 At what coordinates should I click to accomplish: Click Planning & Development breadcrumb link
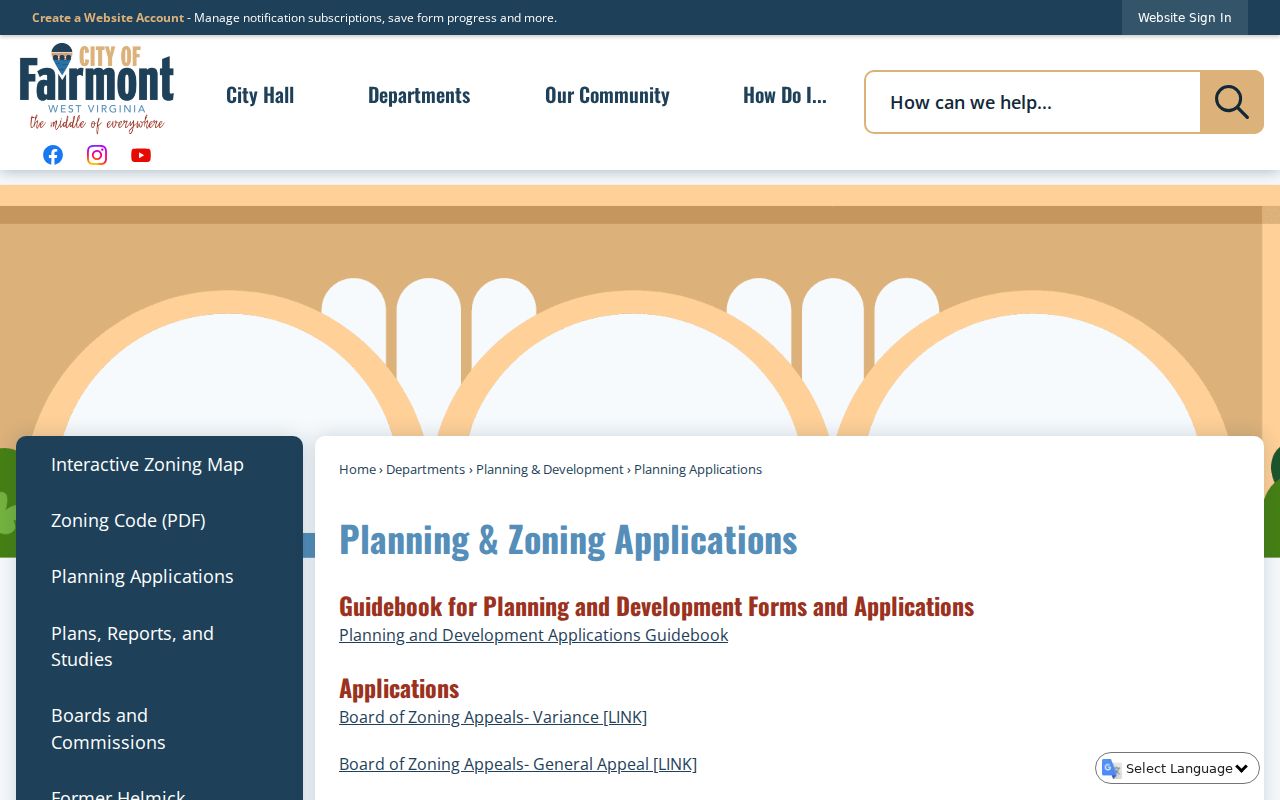pyautogui.click(x=550, y=469)
